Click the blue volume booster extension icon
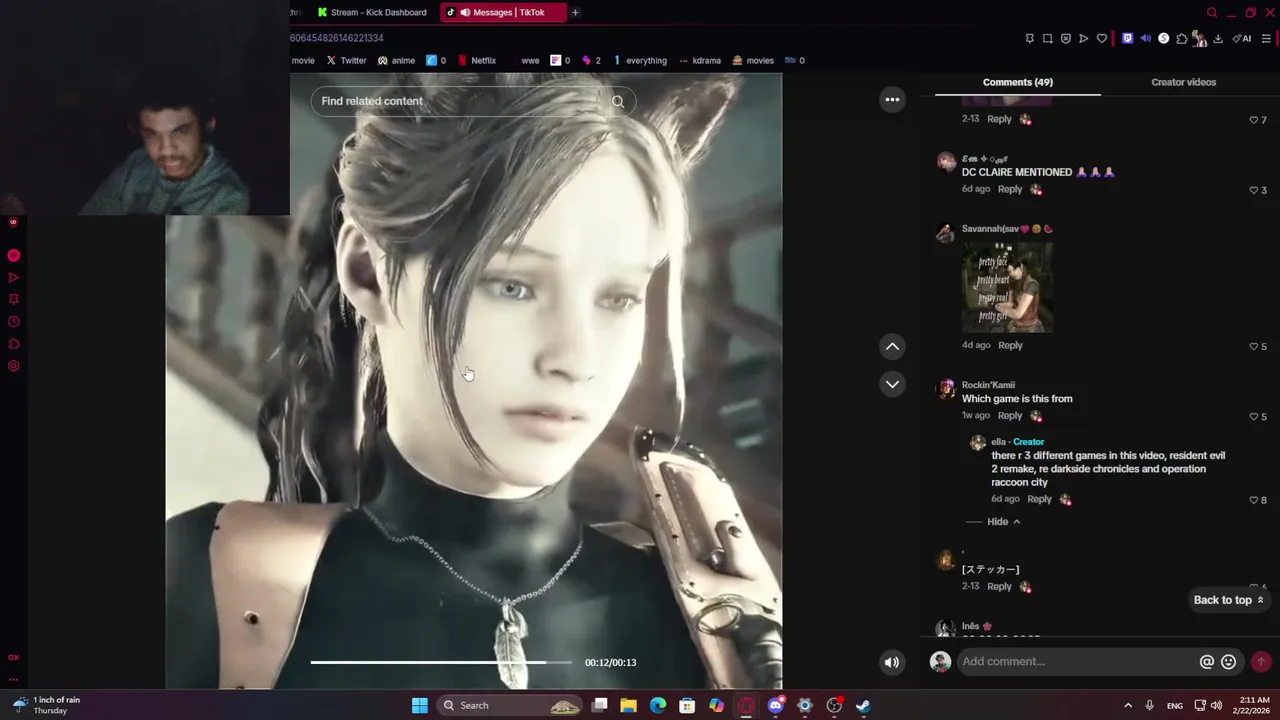The height and width of the screenshot is (720, 1280). coord(1145,39)
